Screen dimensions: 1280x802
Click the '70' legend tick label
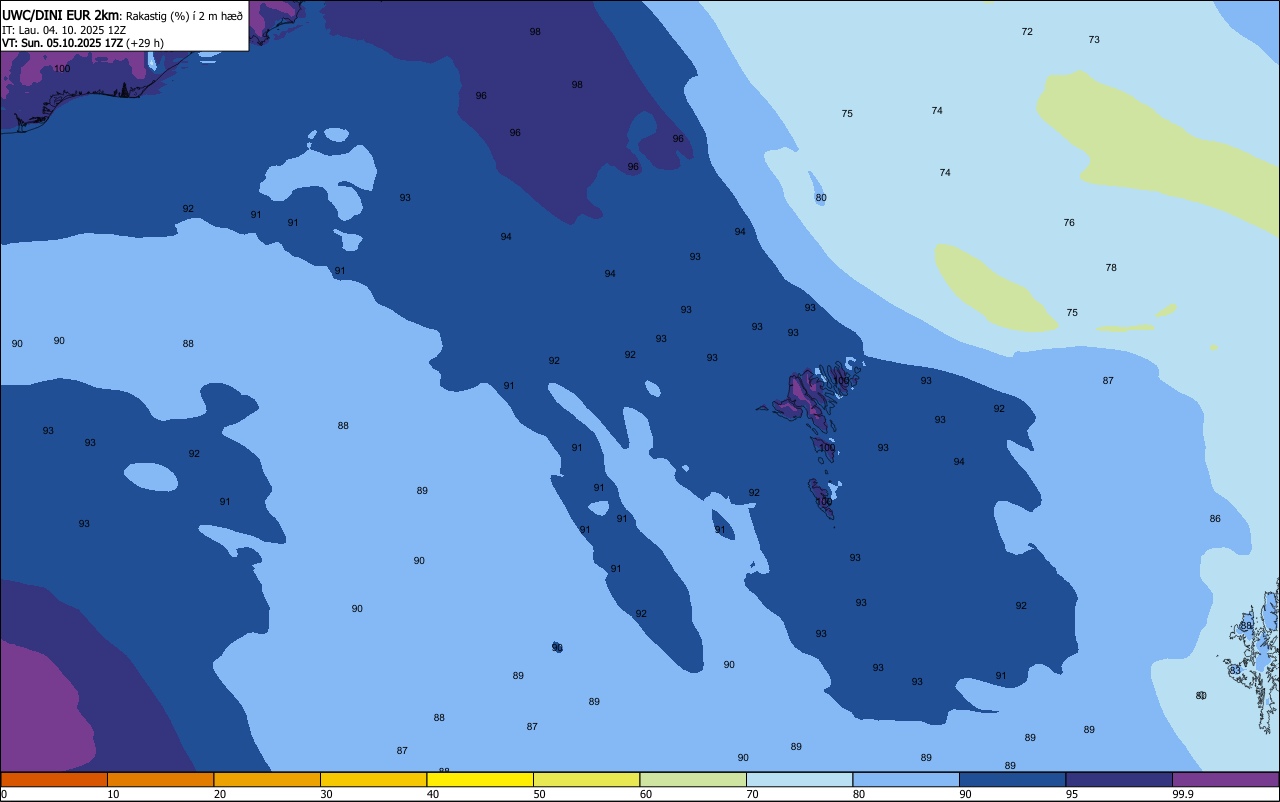(753, 794)
